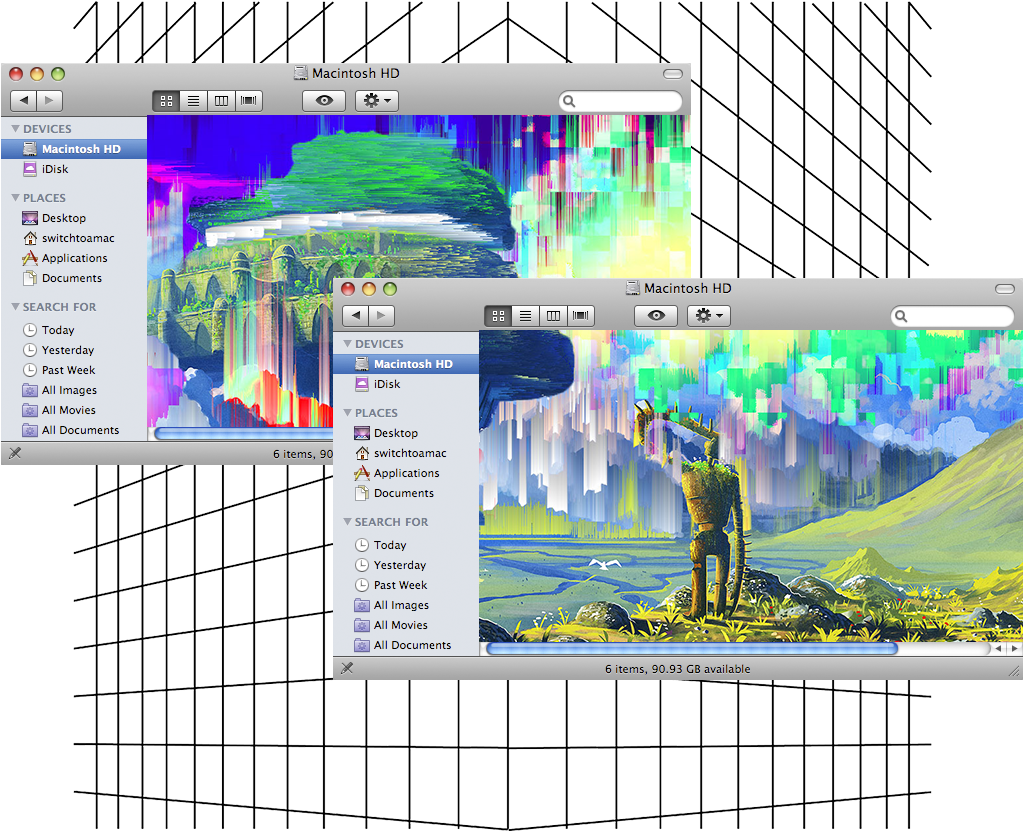Click All Movies folder icon in back window
Image resolution: width=1023 pixels, height=831 pixels.
[29, 410]
